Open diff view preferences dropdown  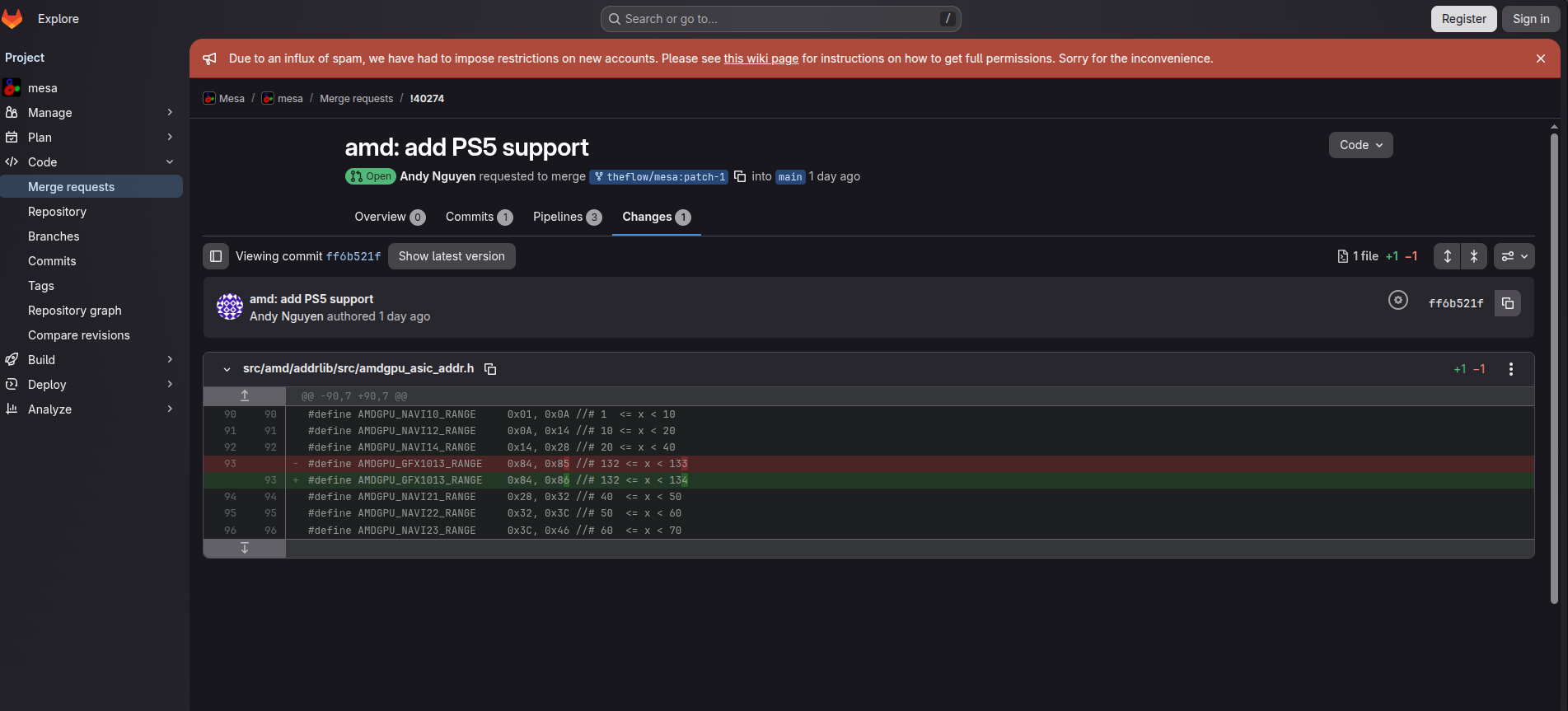(1514, 256)
